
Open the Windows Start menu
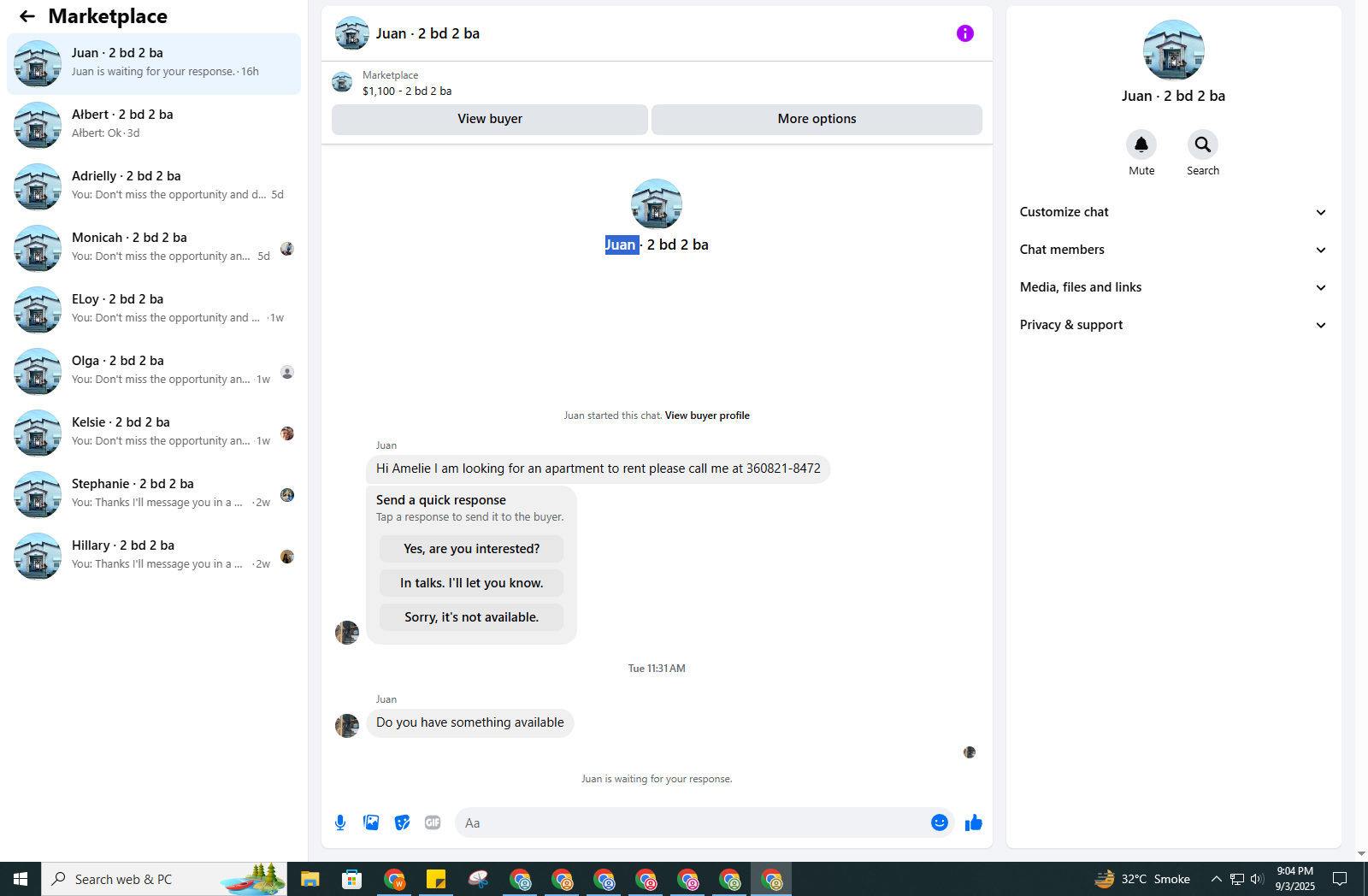coord(21,879)
